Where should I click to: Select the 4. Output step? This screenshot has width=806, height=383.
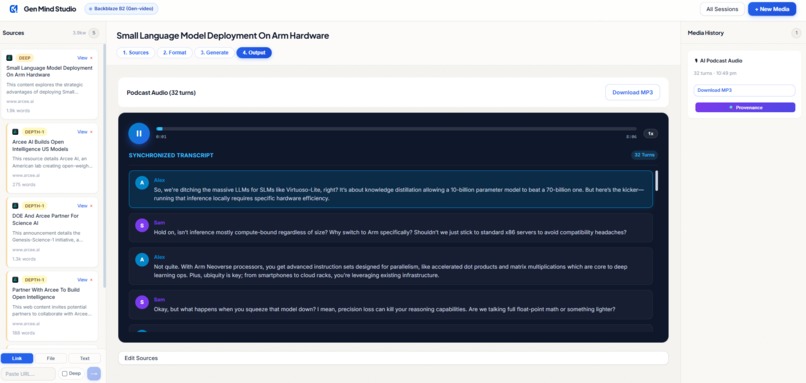(254, 52)
